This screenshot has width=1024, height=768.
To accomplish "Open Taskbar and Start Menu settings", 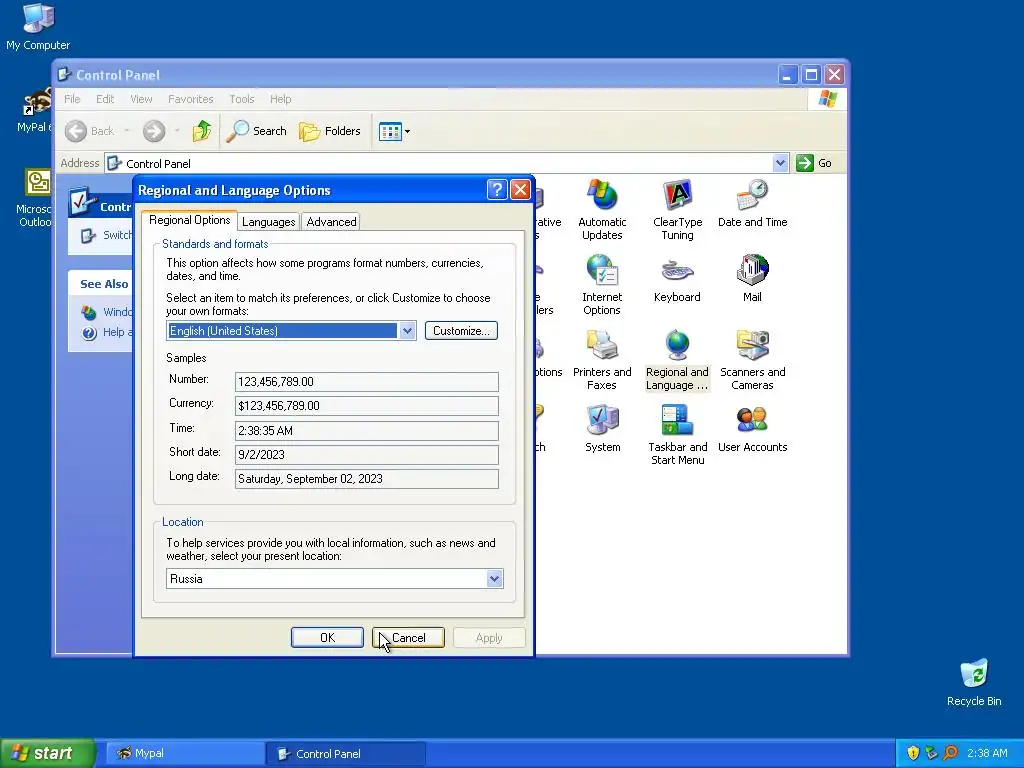I will [x=677, y=435].
